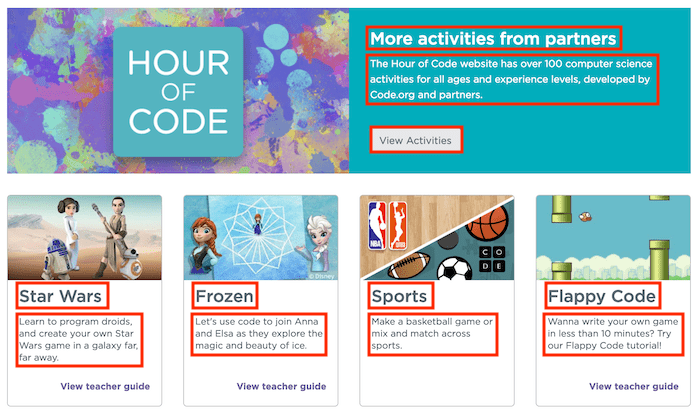Click the NBA logo in Sports image
Image resolution: width=700 pixels, height=415 pixels.
[x=377, y=225]
